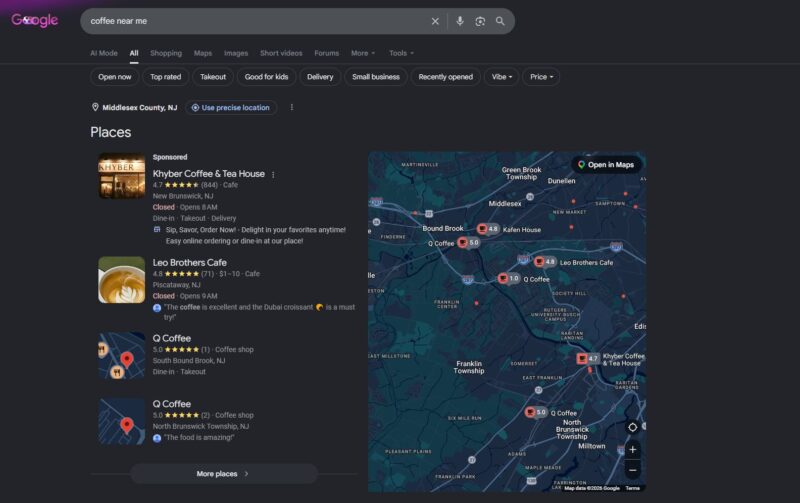Expand the Price filter dropdown
The height and width of the screenshot is (503, 800).
point(541,77)
